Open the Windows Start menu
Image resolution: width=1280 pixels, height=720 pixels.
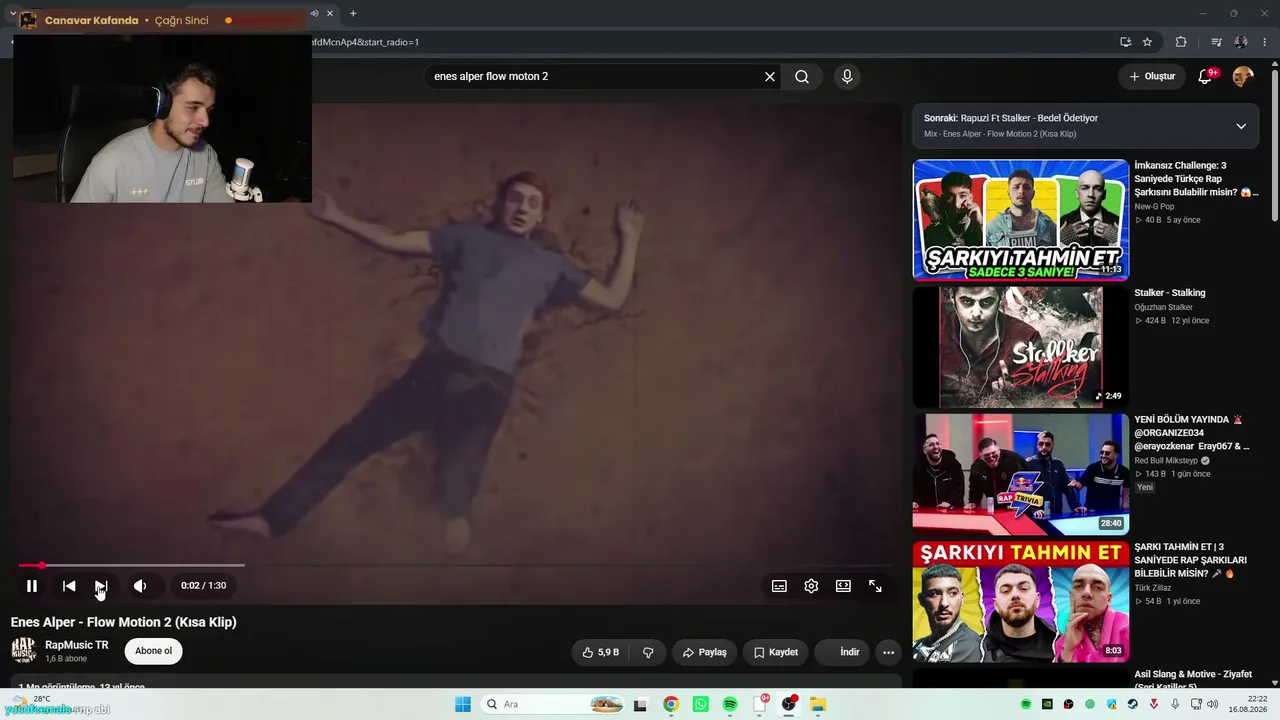pyautogui.click(x=462, y=704)
